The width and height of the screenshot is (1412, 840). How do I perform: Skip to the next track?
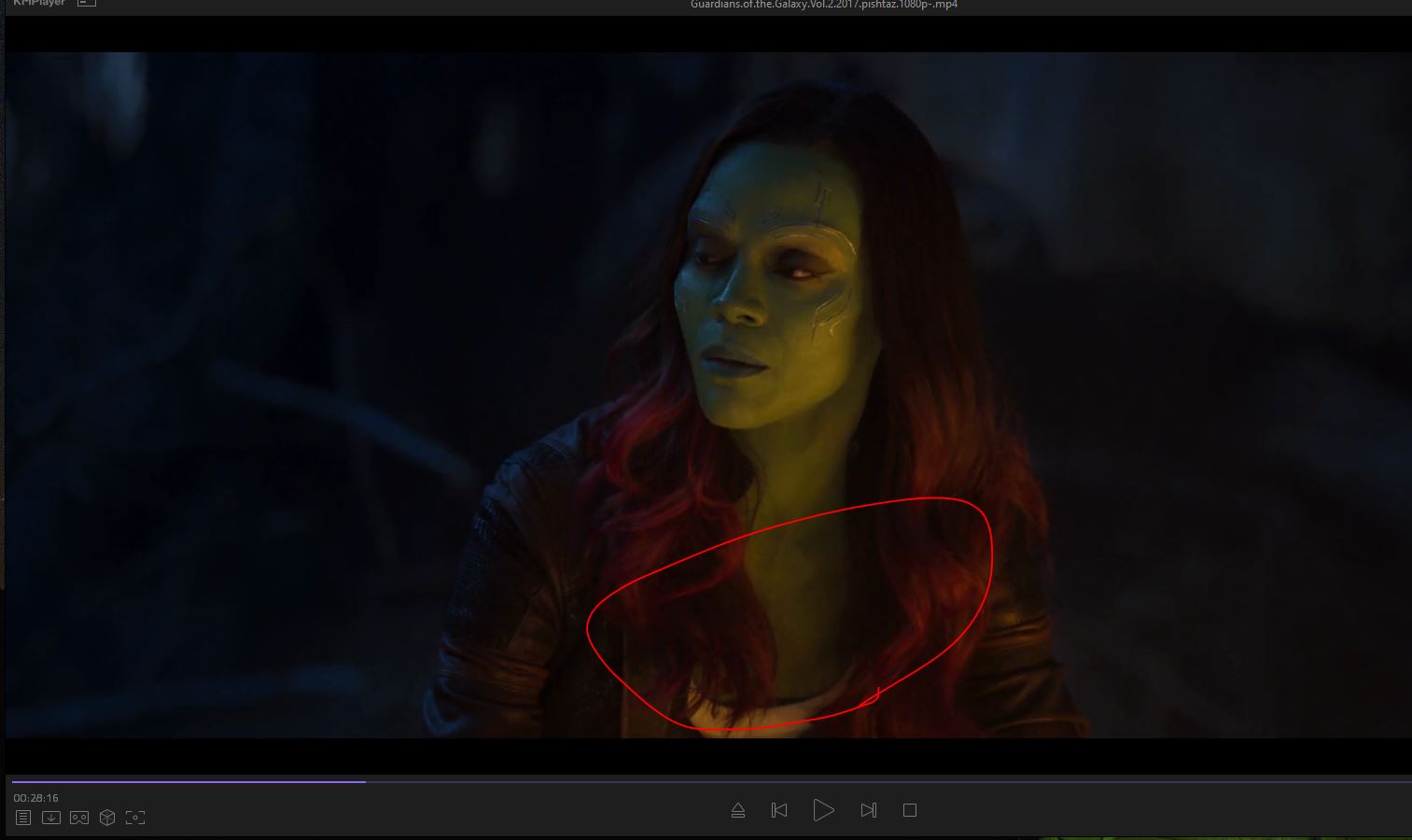(x=868, y=810)
